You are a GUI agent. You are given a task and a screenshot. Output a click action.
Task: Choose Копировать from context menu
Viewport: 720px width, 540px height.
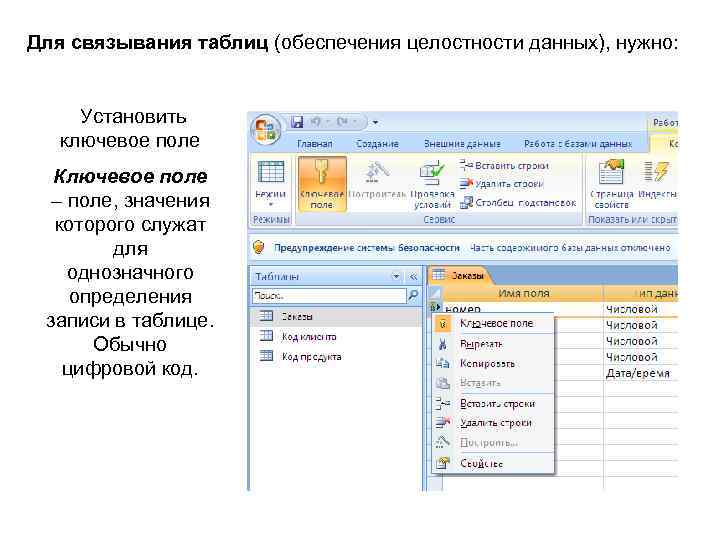pos(494,364)
